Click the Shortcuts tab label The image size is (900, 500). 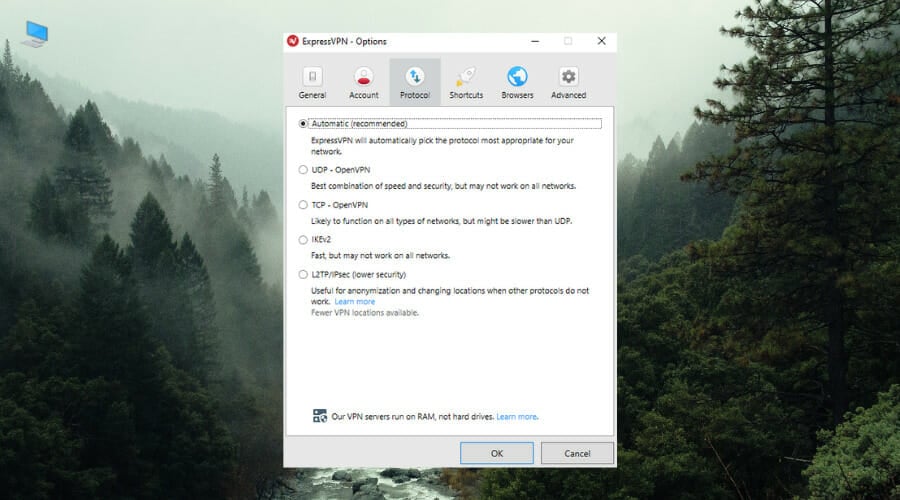point(466,95)
